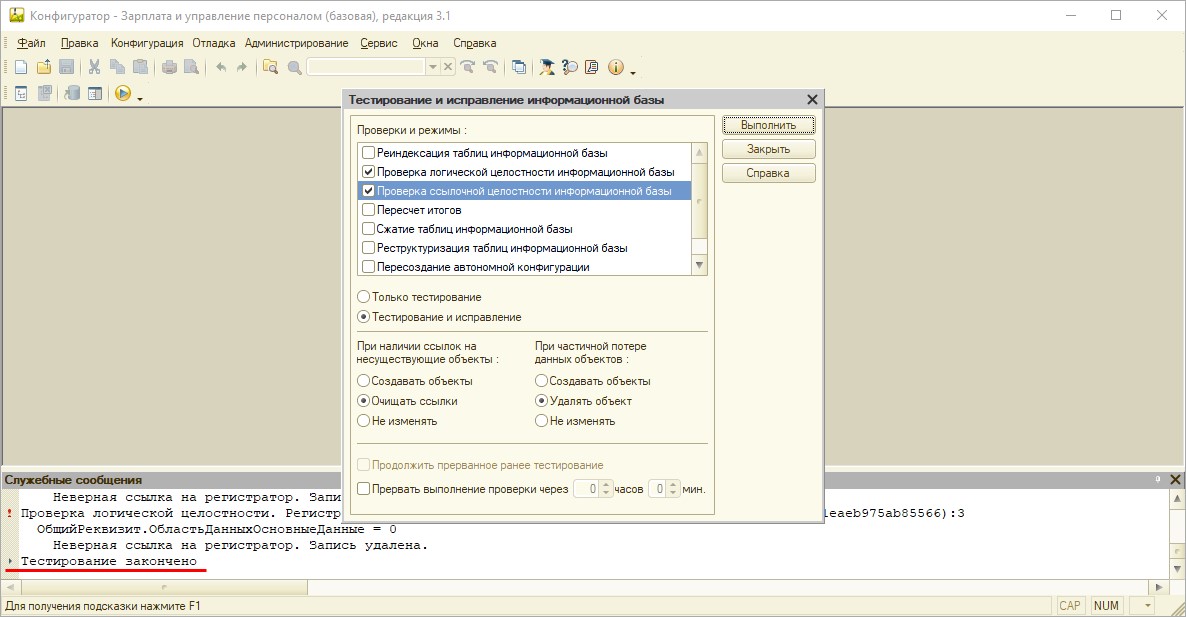Select Тестирование и исправление radio option
This screenshot has height=617, width=1186.
(363, 317)
